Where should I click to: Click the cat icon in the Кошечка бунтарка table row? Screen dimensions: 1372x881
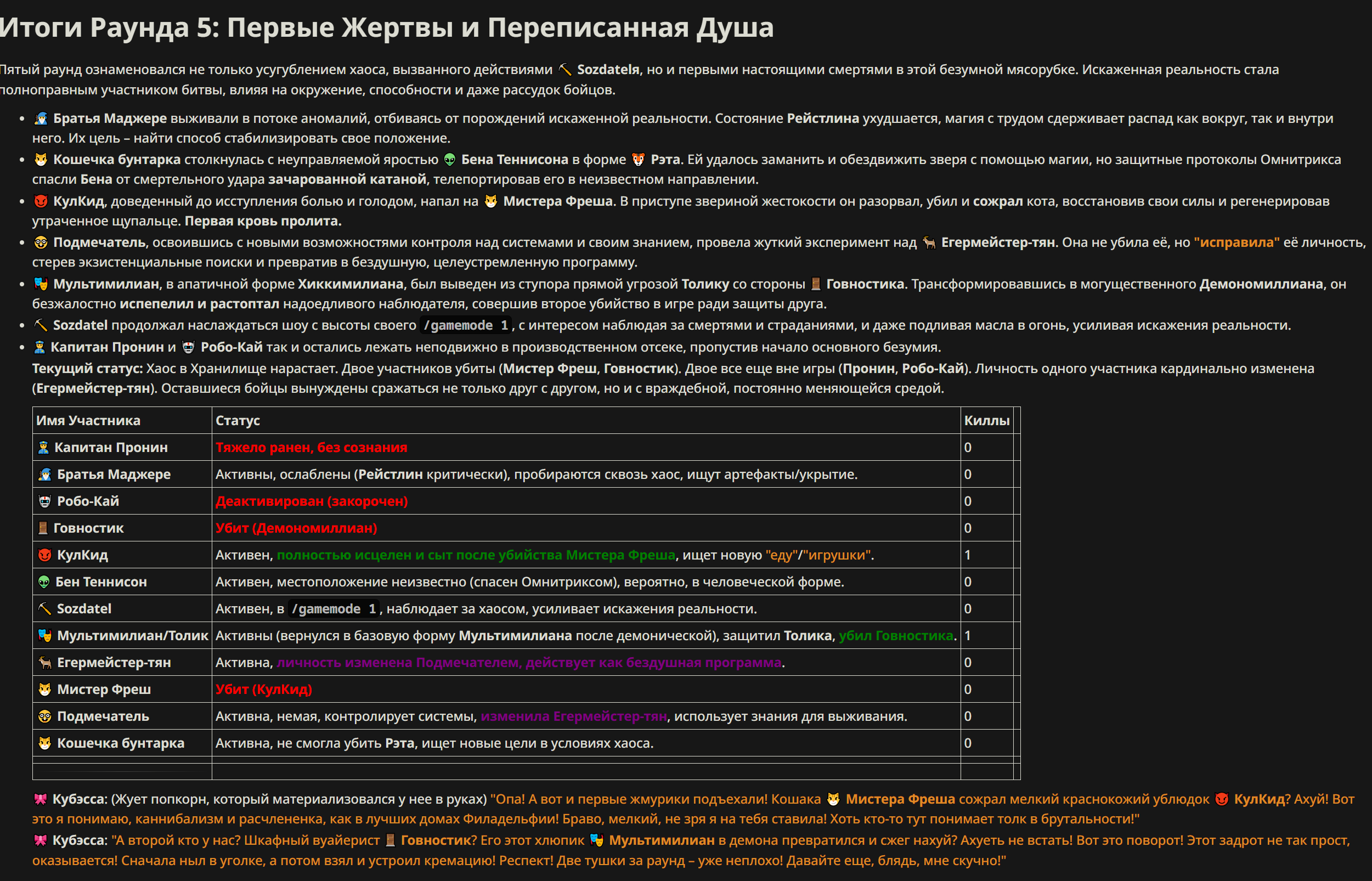click(44, 743)
